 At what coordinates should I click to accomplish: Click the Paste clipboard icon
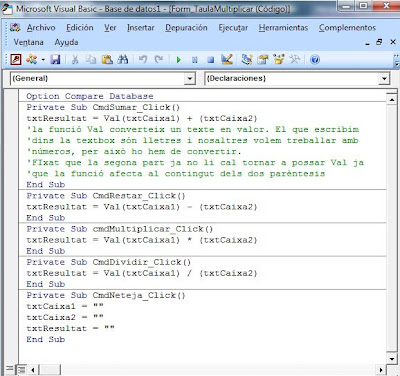pyautogui.click(x=107, y=60)
